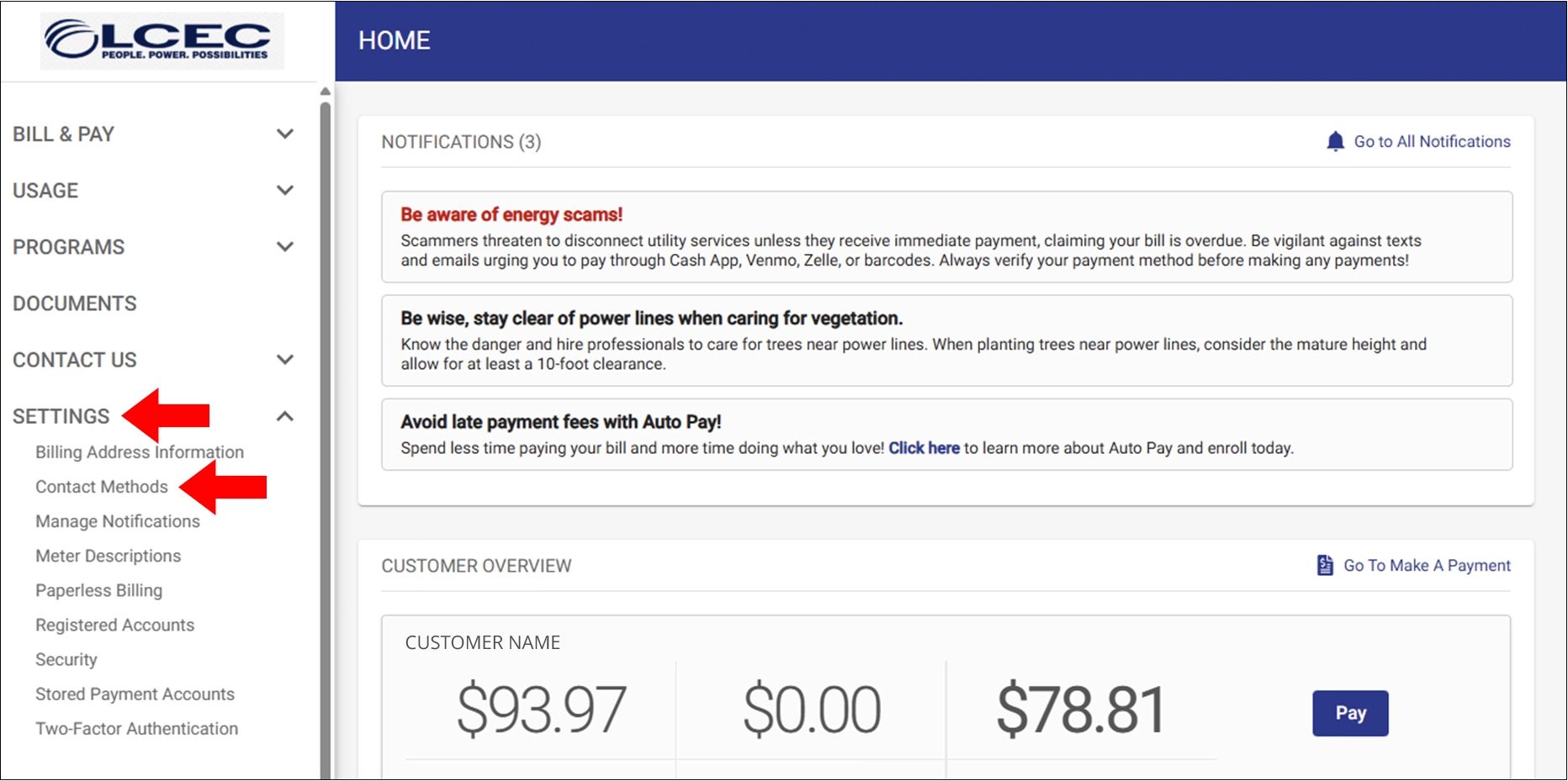Screen dimensions: 1568x781
Task: Click the payment document icon
Action: [1325, 566]
